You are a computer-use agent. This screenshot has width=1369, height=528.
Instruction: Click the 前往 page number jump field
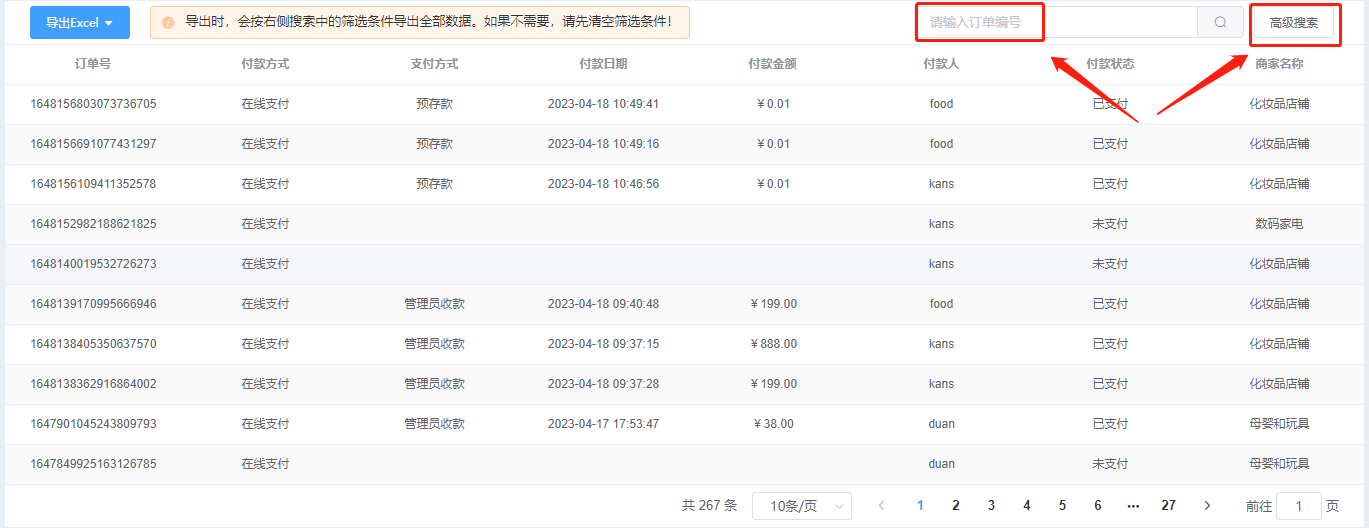1299,506
